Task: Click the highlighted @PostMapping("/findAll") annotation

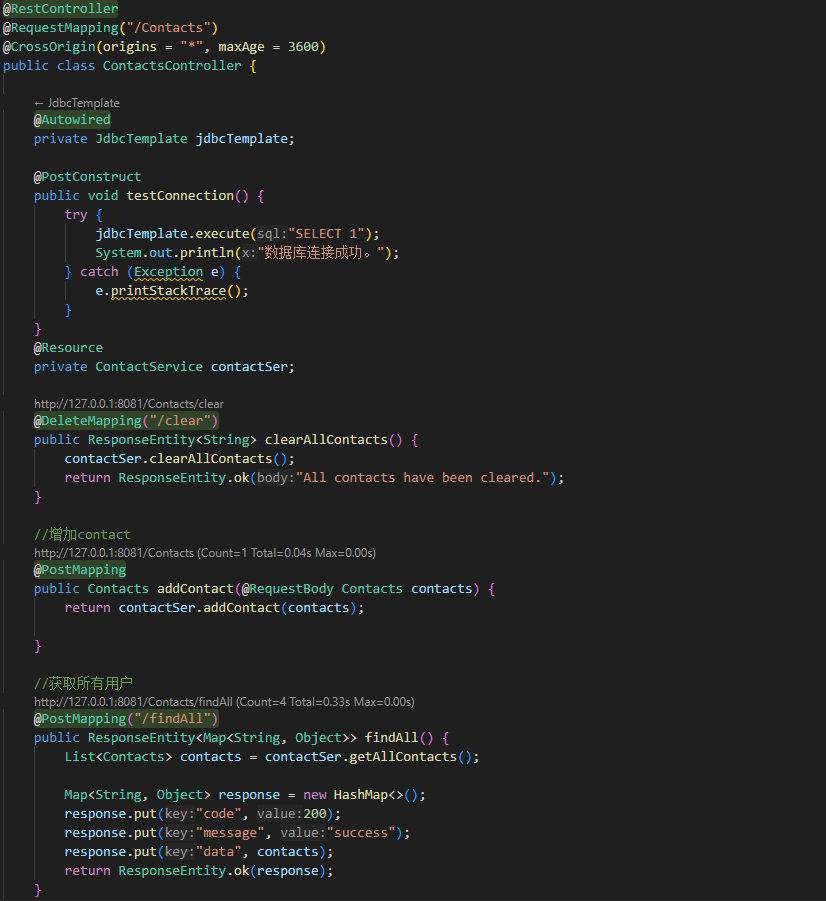Action: pos(126,718)
